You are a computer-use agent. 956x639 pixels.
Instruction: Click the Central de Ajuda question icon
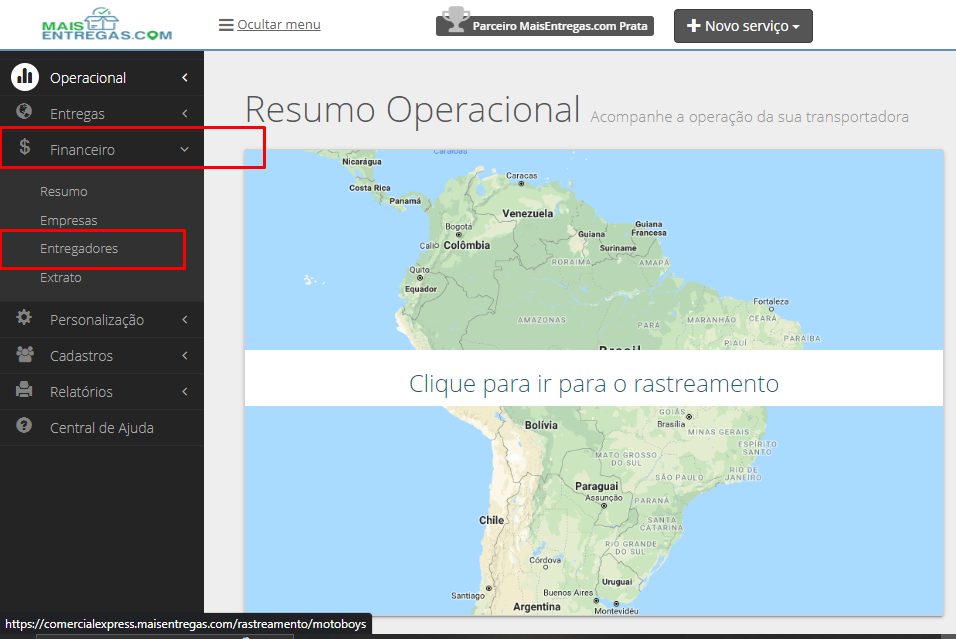point(24,426)
